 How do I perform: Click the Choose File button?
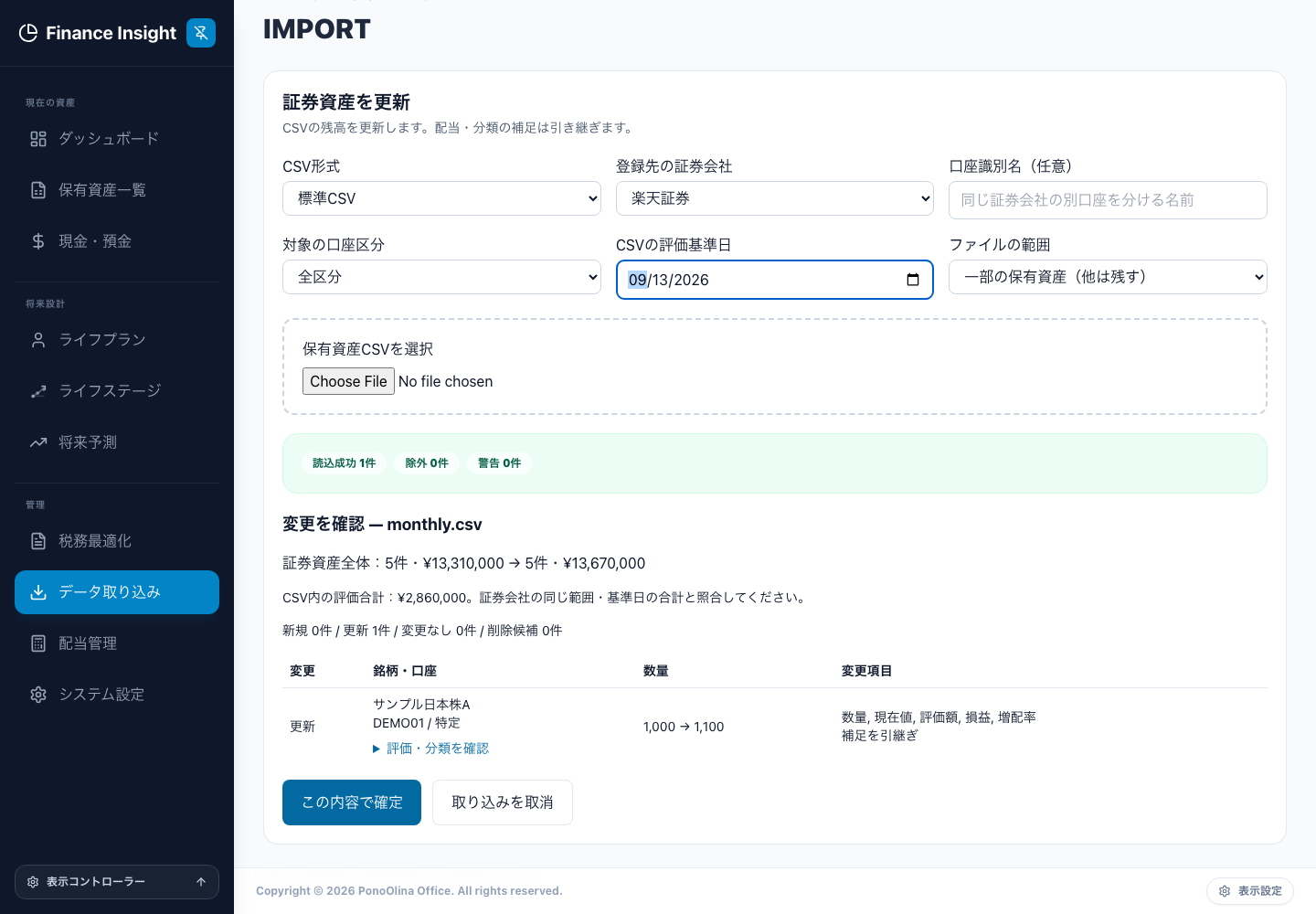(x=348, y=381)
